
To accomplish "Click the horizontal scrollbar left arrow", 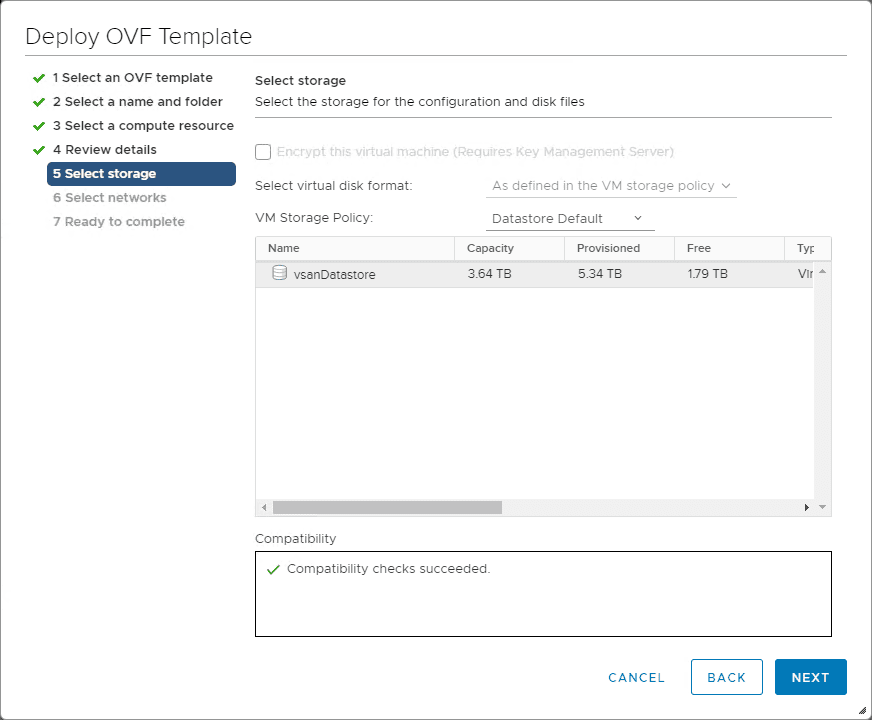I will tap(264, 508).
